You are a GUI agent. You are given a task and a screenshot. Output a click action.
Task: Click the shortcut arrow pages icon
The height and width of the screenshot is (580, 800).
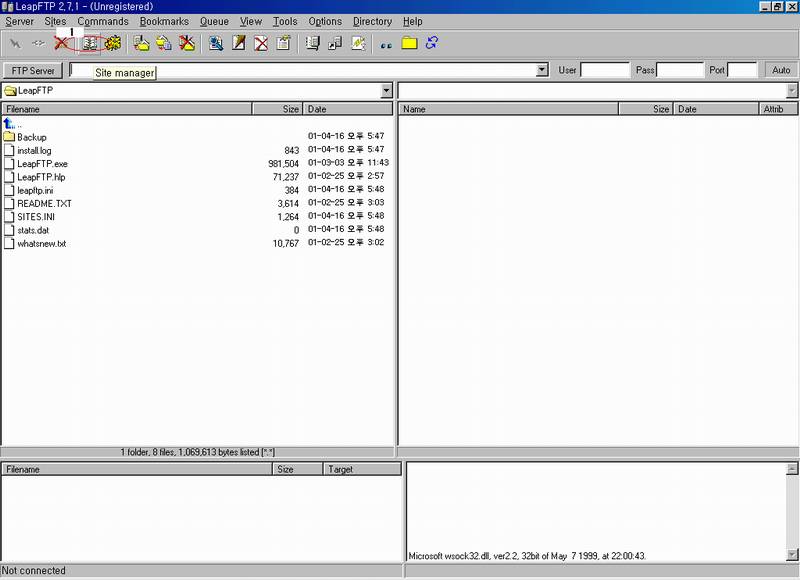click(335, 43)
